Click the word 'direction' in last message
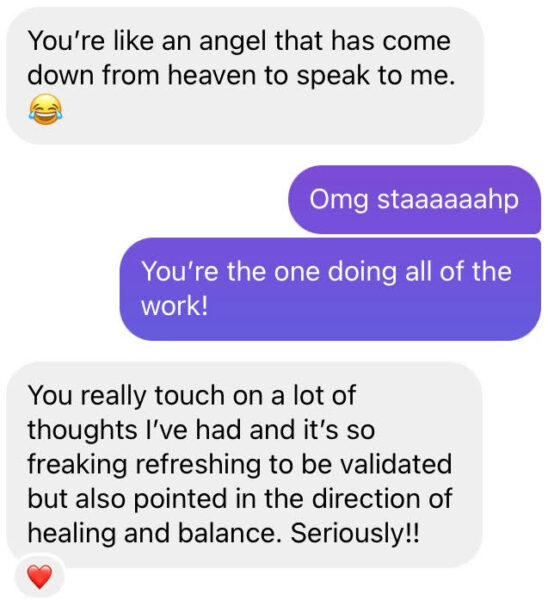The image size is (548, 600). coord(366,499)
